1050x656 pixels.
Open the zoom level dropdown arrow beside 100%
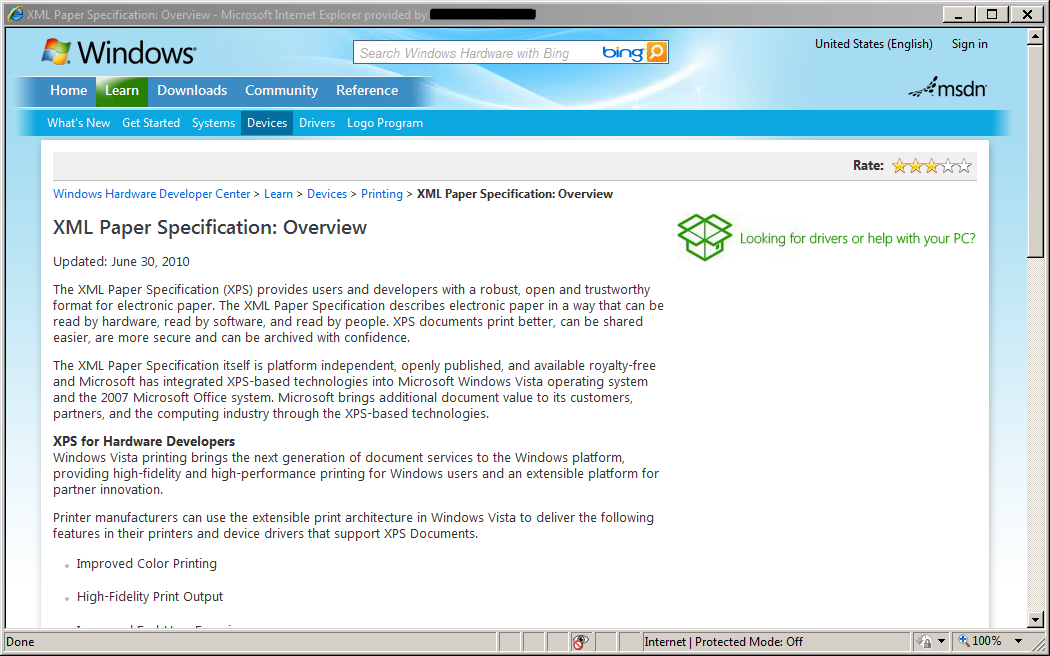(x=1019, y=641)
